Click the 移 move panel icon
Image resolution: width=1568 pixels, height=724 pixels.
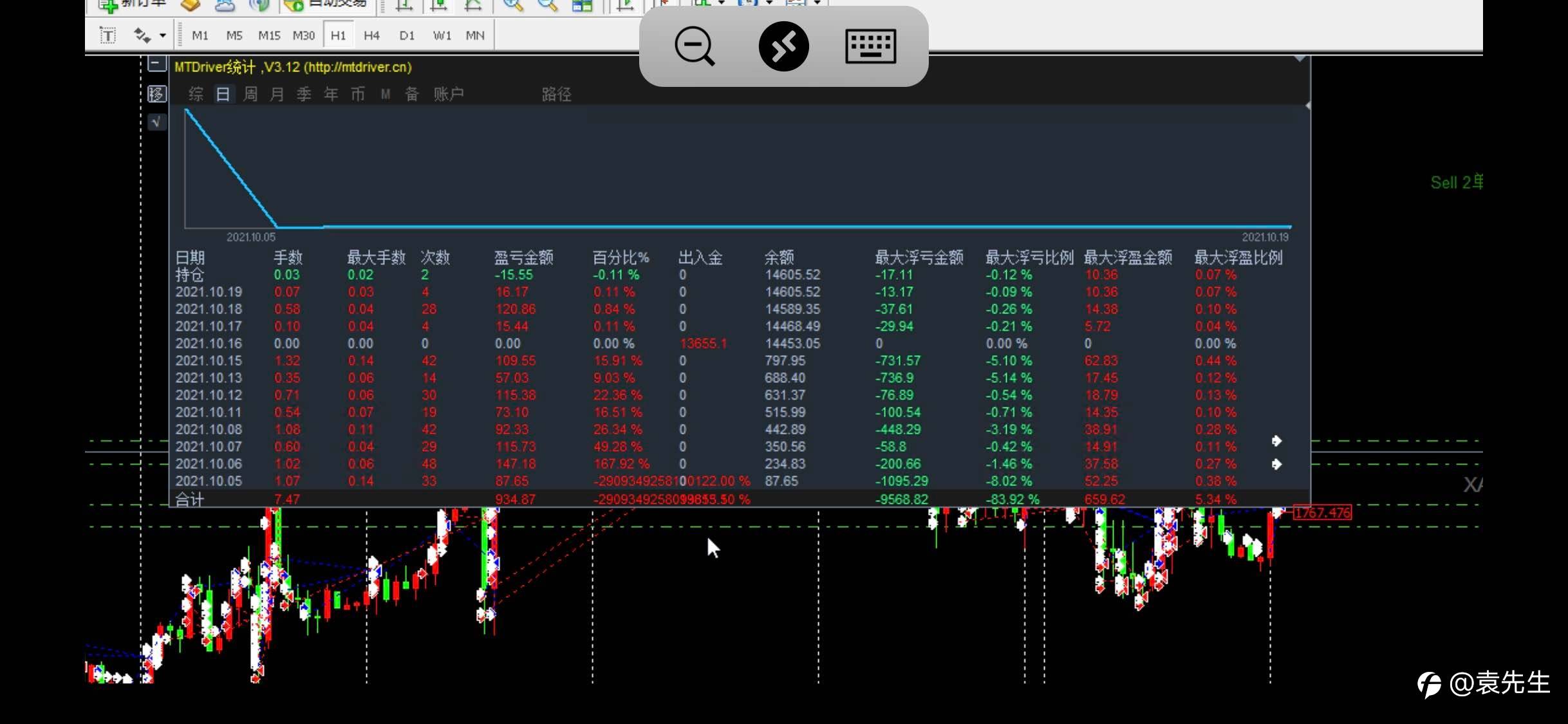[156, 95]
